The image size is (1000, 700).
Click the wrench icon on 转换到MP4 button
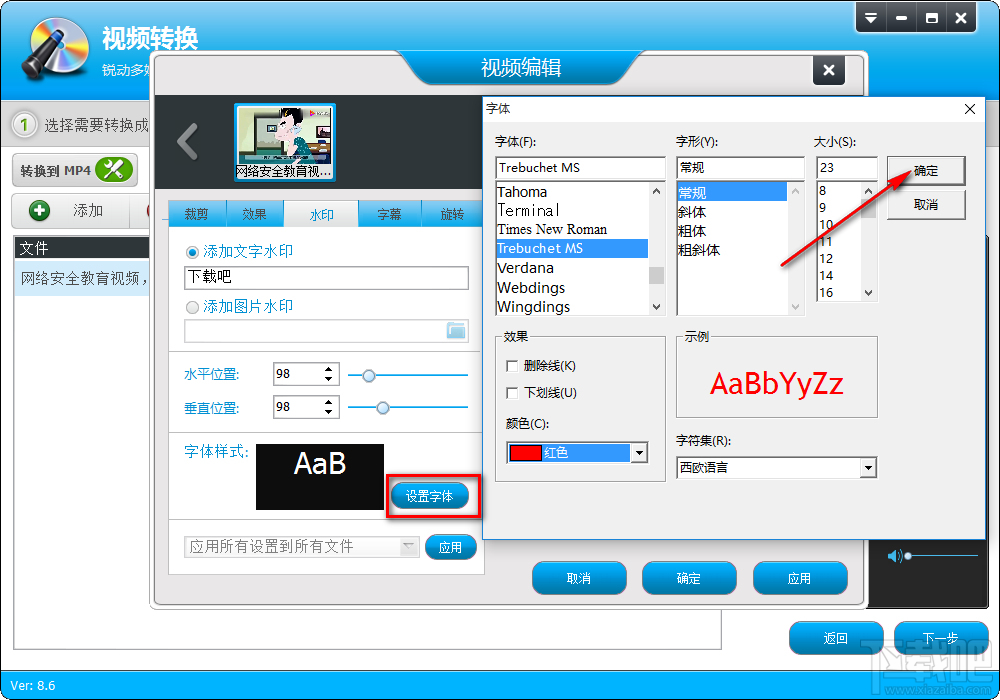[113, 170]
